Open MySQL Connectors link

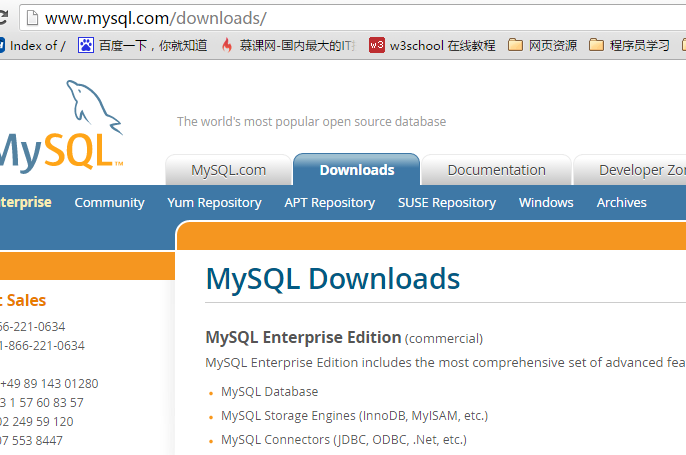[344, 440]
